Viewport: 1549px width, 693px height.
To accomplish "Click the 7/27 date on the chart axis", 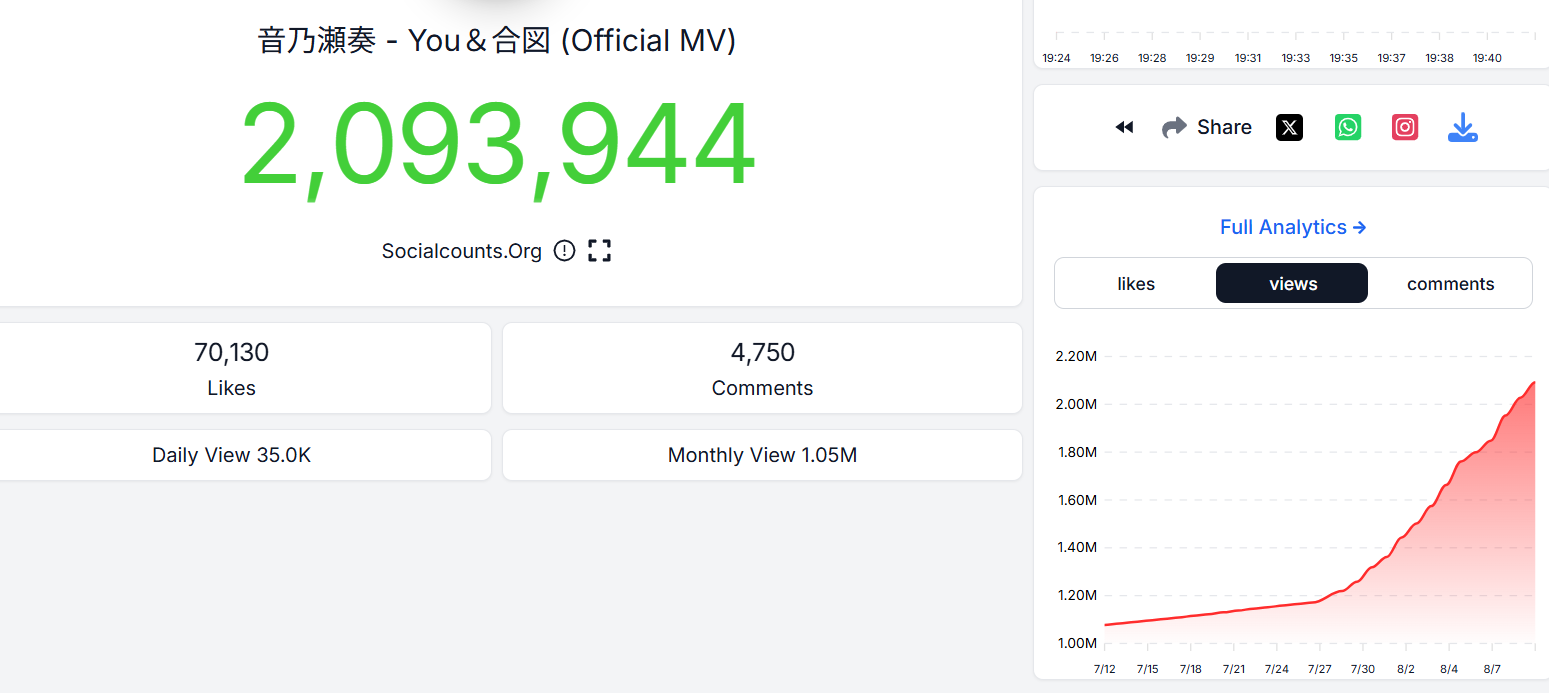I will [1320, 669].
